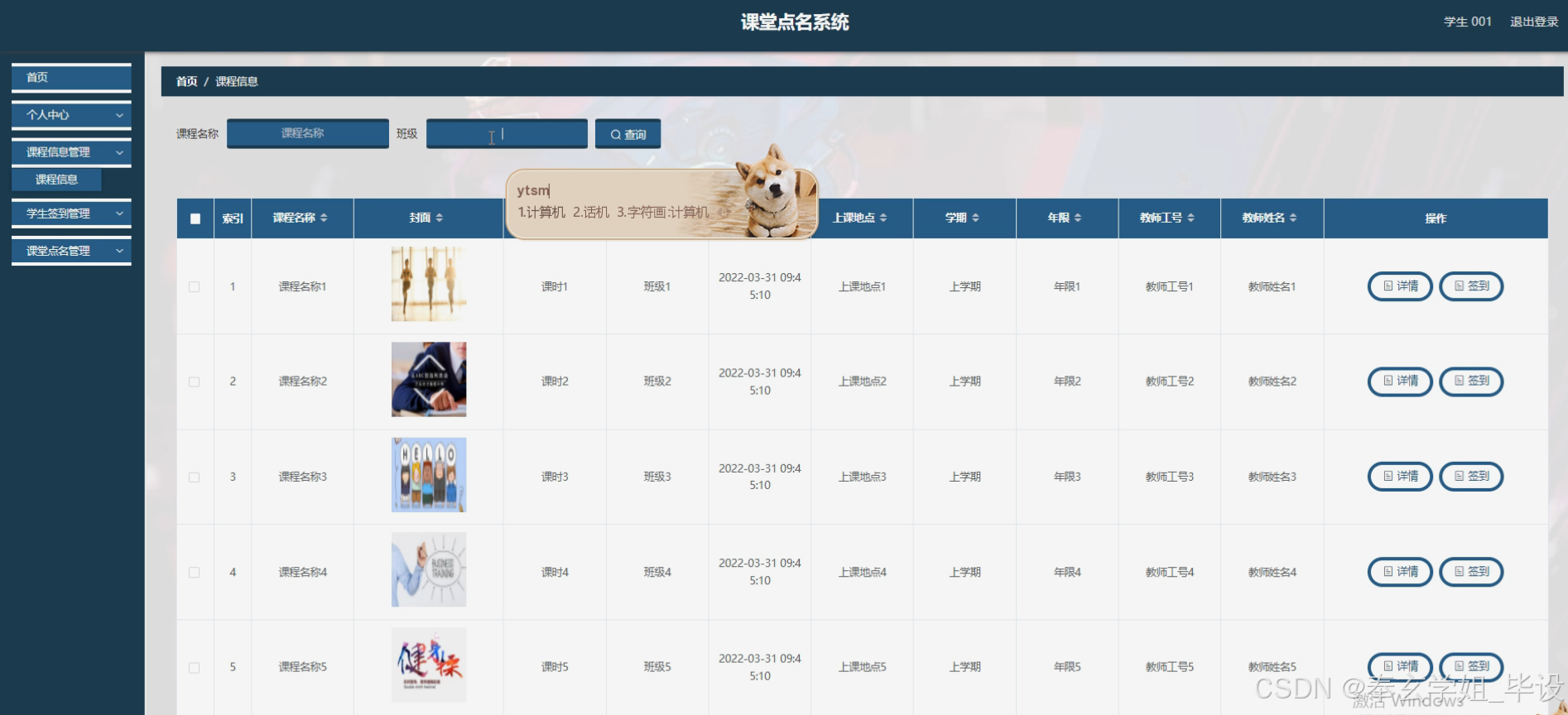
Task: Click 首页 breadcrumb link
Action: [x=186, y=81]
